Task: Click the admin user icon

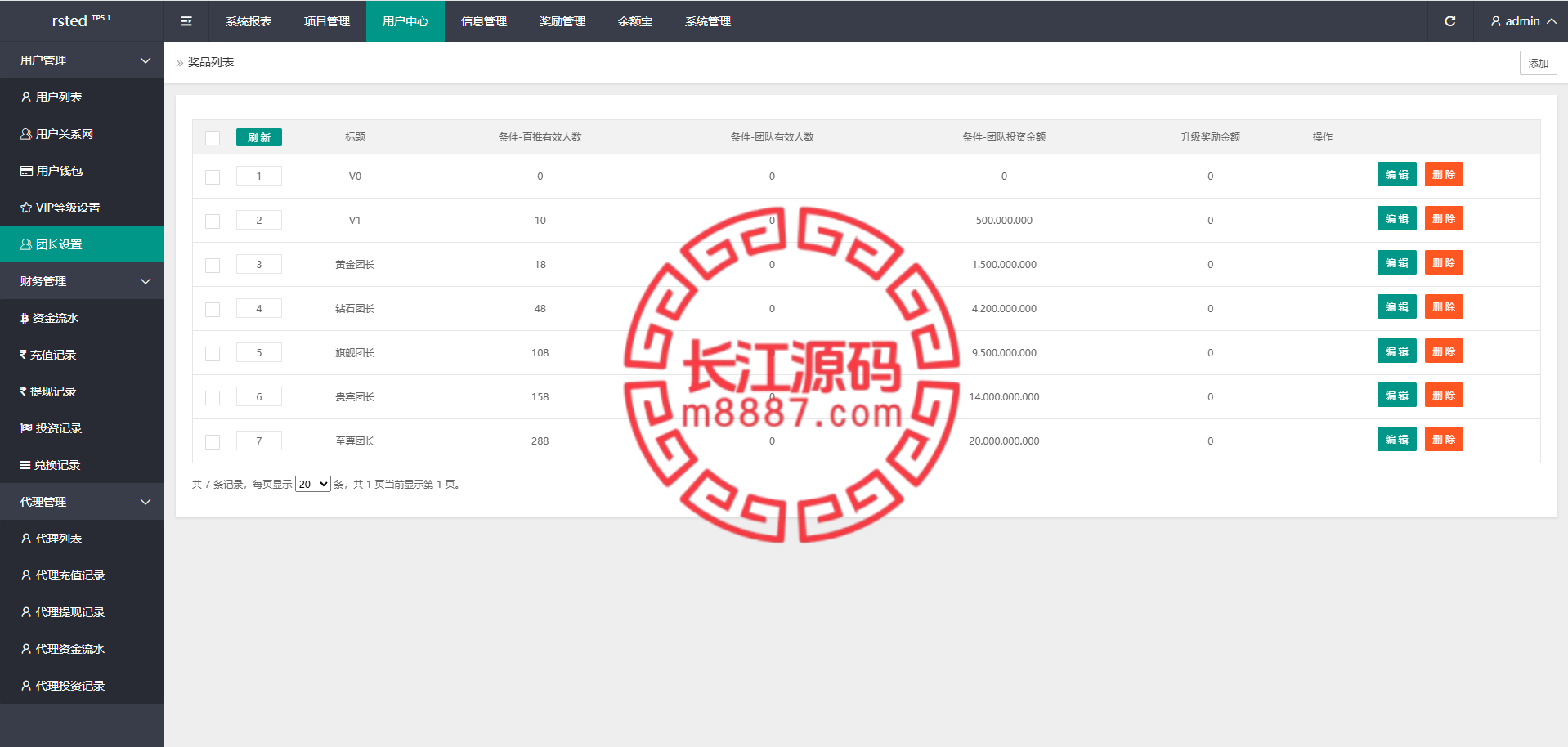Action: pyautogui.click(x=1495, y=21)
